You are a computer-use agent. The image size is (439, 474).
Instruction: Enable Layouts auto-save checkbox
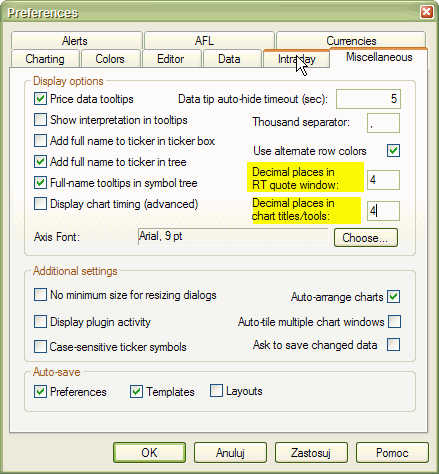[x=216, y=391]
